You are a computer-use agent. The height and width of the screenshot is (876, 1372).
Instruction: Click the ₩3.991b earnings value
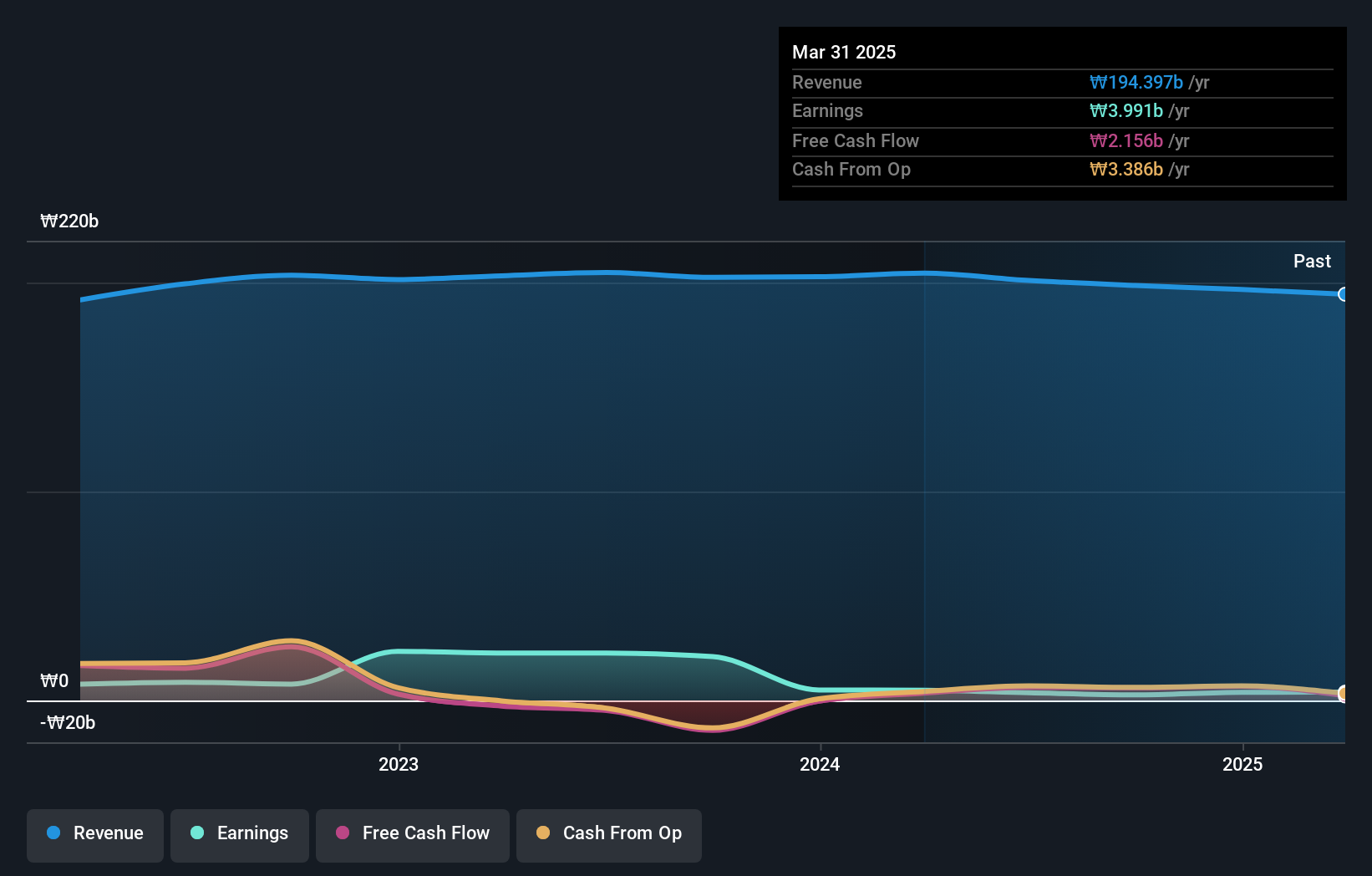(x=1126, y=110)
